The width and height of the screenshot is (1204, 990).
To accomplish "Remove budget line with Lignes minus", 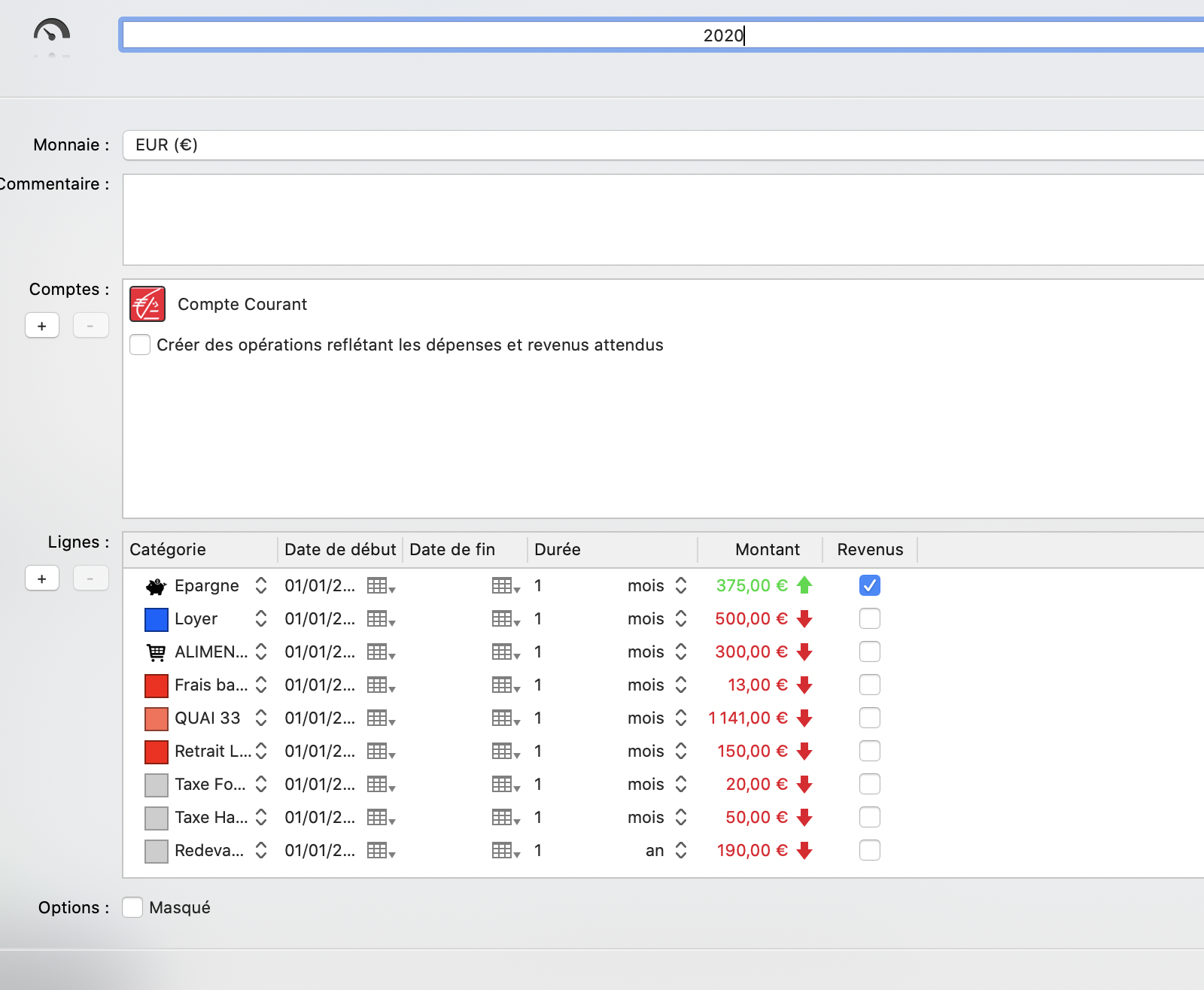I will click(90, 579).
